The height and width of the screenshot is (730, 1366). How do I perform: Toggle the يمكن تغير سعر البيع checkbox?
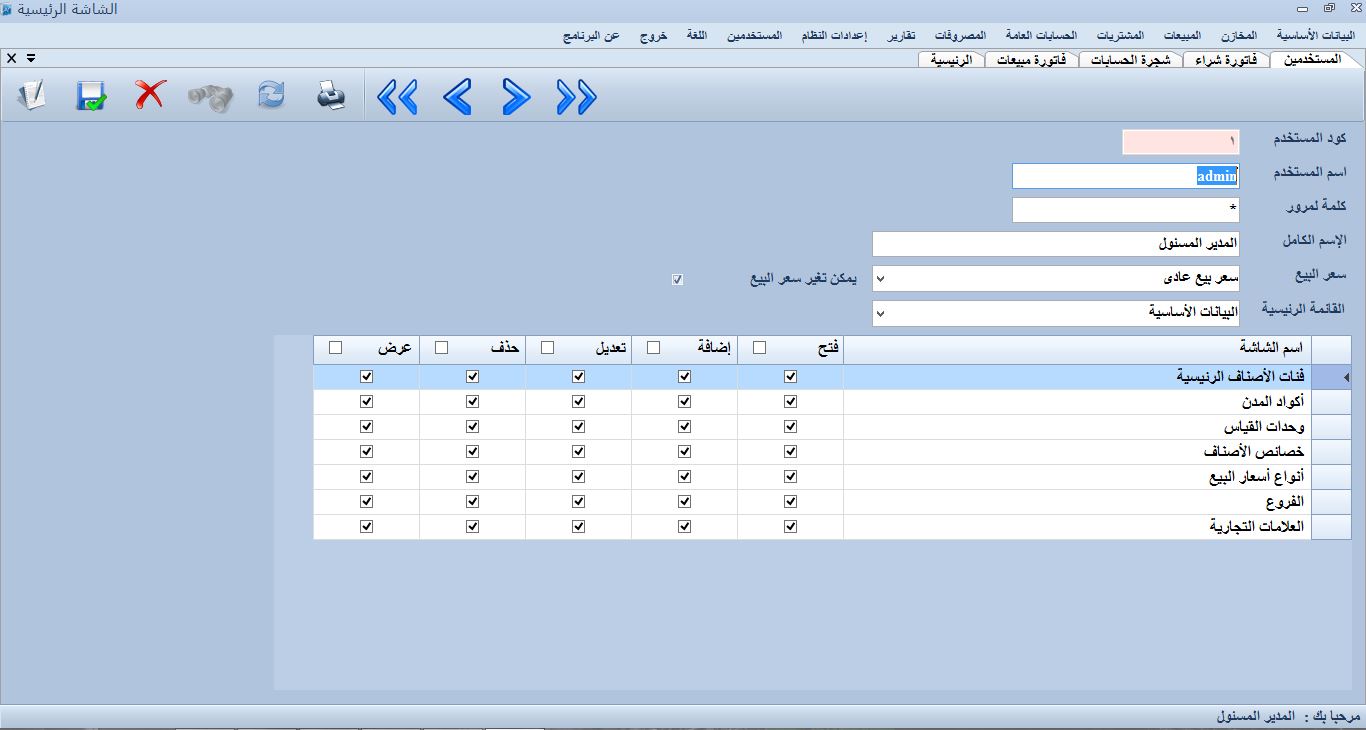click(x=678, y=279)
